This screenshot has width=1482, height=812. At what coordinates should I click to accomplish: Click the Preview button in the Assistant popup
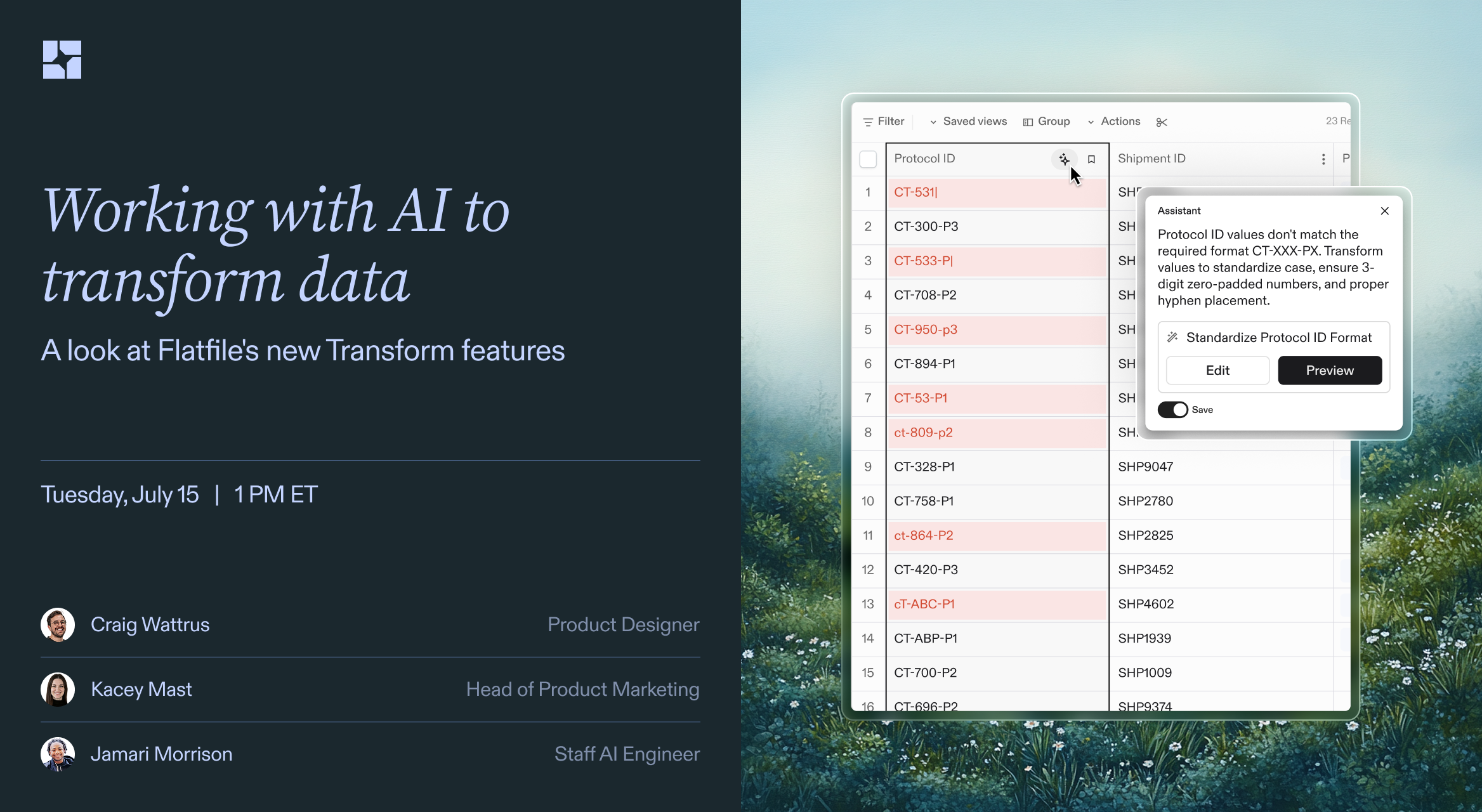[1330, 370]
